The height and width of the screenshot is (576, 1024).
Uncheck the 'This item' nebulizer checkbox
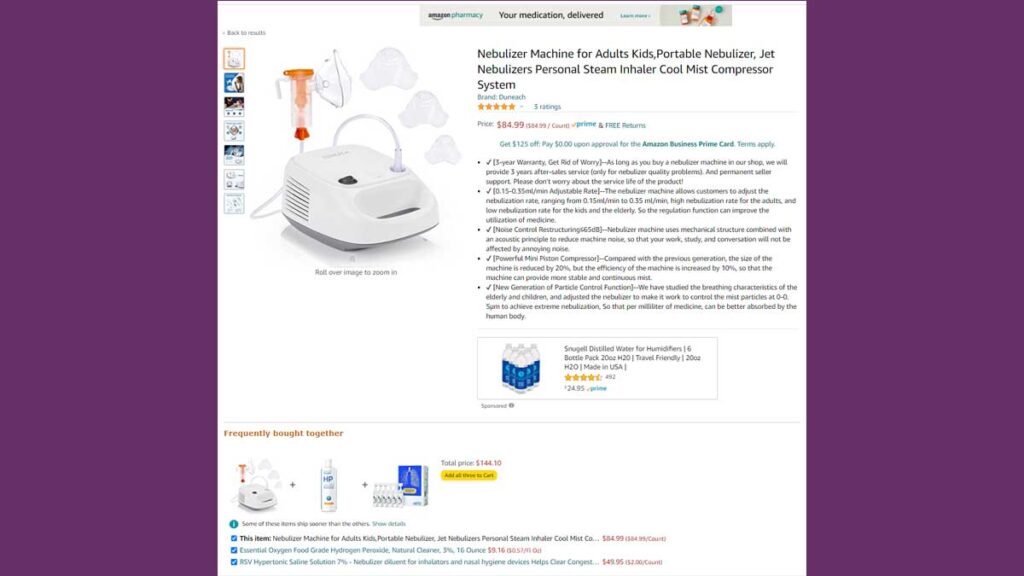[x=234, y=539]
